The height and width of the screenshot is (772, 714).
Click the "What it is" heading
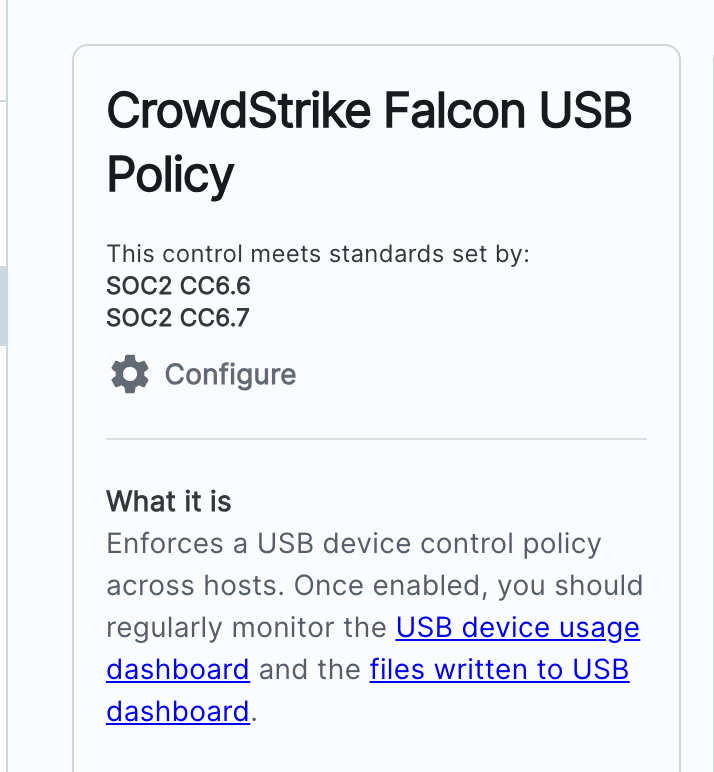click(x=168, y=501)
